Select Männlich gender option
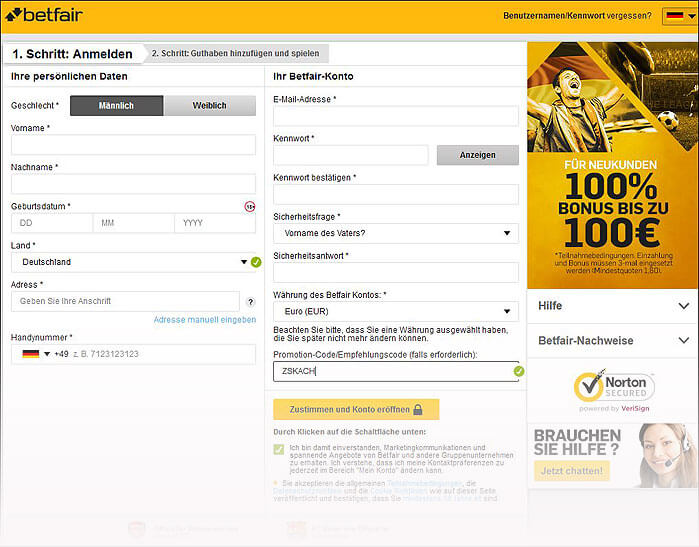699x547 pixels. pos(116,106)
